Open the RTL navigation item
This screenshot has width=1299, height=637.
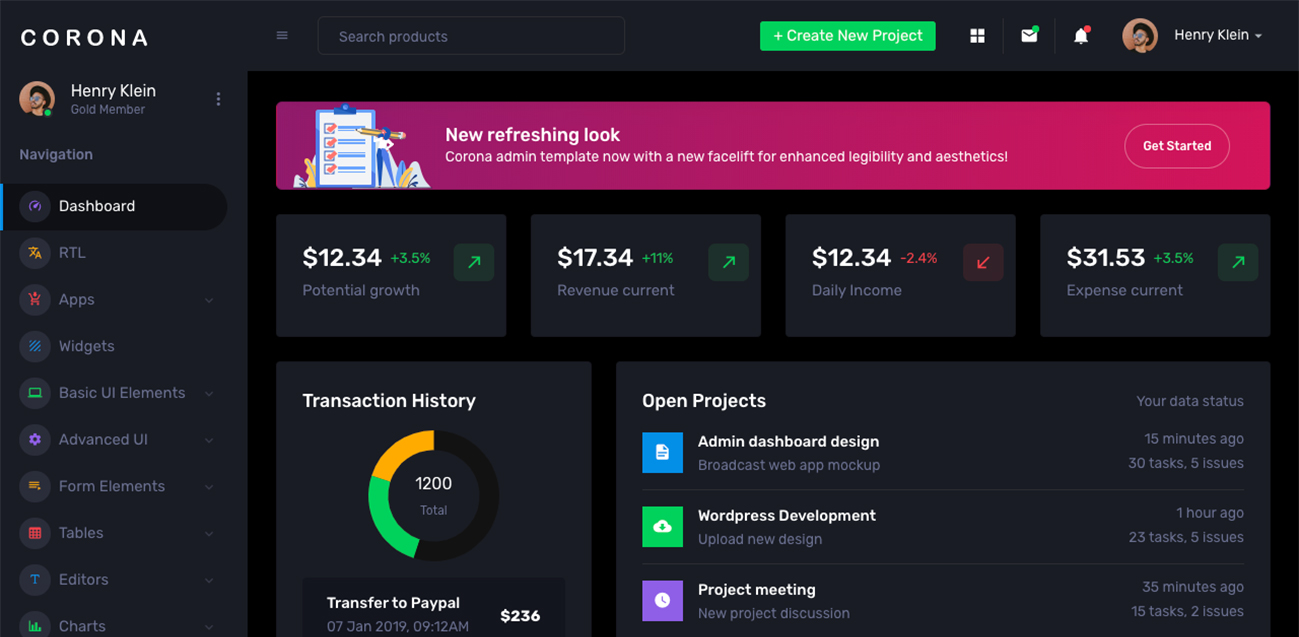click(72, 253)
